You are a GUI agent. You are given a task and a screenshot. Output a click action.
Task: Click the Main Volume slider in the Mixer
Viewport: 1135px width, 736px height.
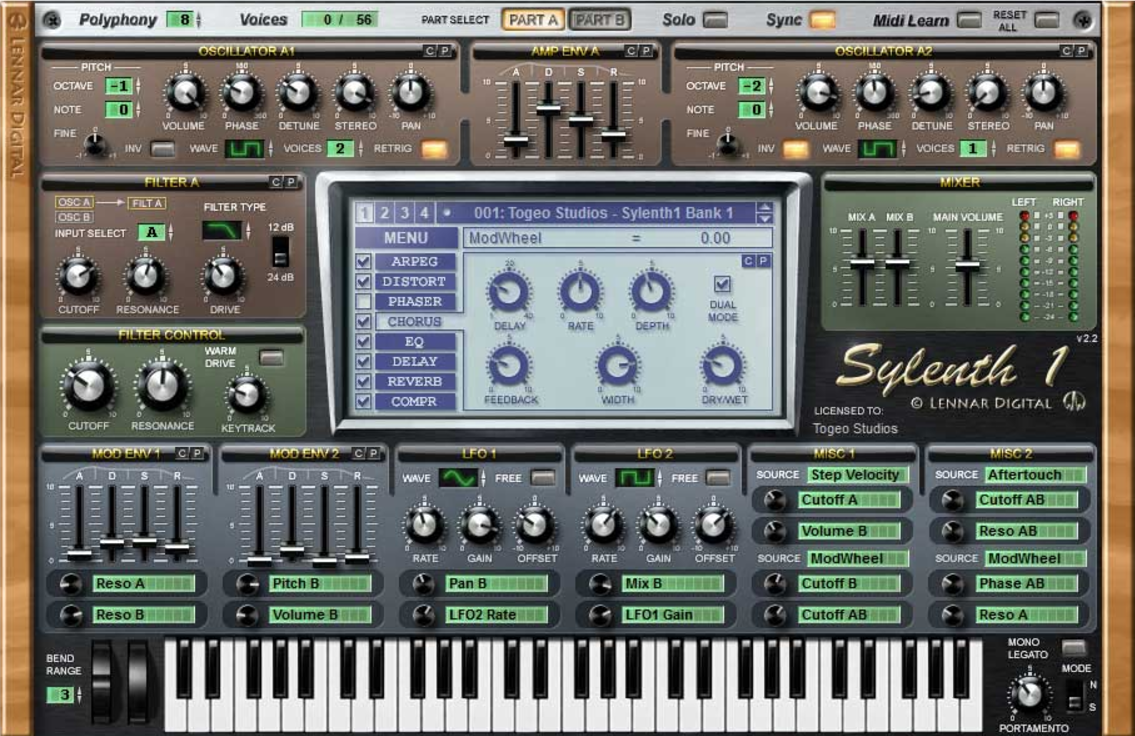(x=966, y=266)
